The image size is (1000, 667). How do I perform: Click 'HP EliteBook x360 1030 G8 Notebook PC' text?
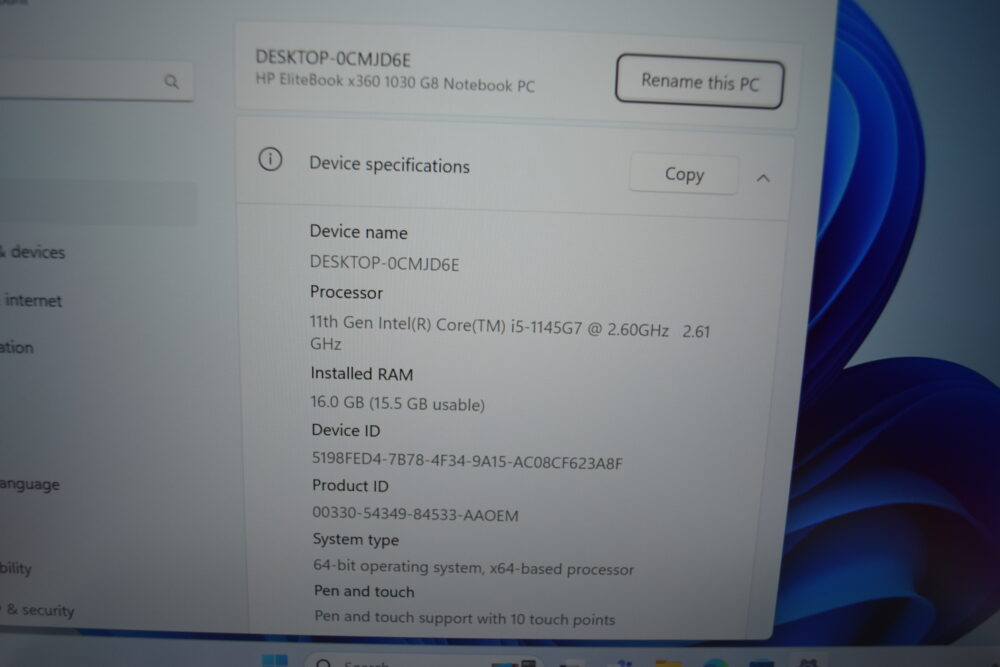395,82
